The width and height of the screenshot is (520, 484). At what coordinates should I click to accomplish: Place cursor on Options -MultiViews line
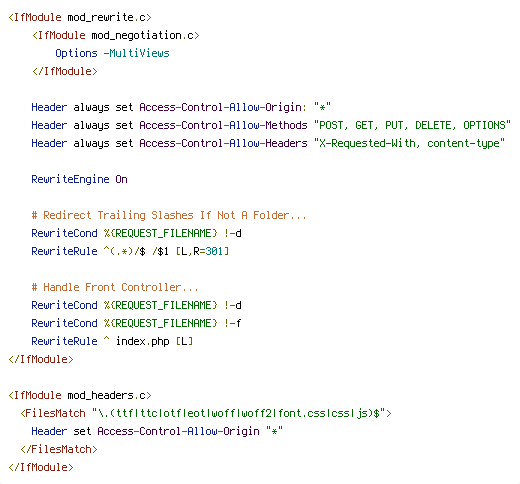[112, 53]
